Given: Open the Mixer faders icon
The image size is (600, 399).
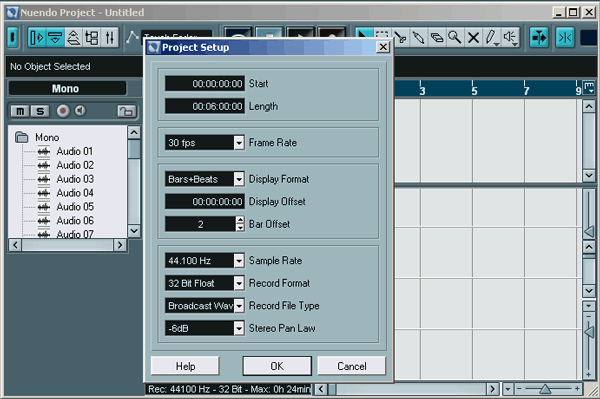Looking at the screenshot, I should pyautogui.click(x=110, y=38).
